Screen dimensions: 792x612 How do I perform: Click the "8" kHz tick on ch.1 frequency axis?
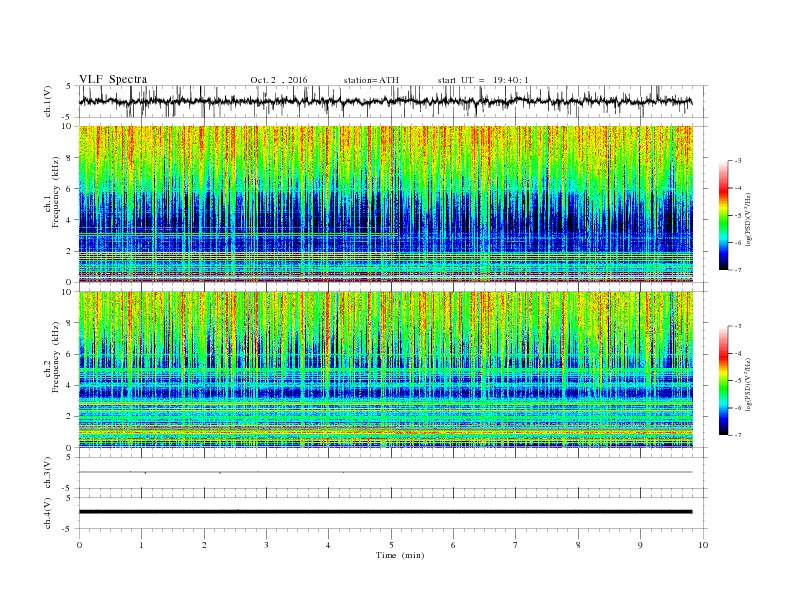(x=70, y=158)
